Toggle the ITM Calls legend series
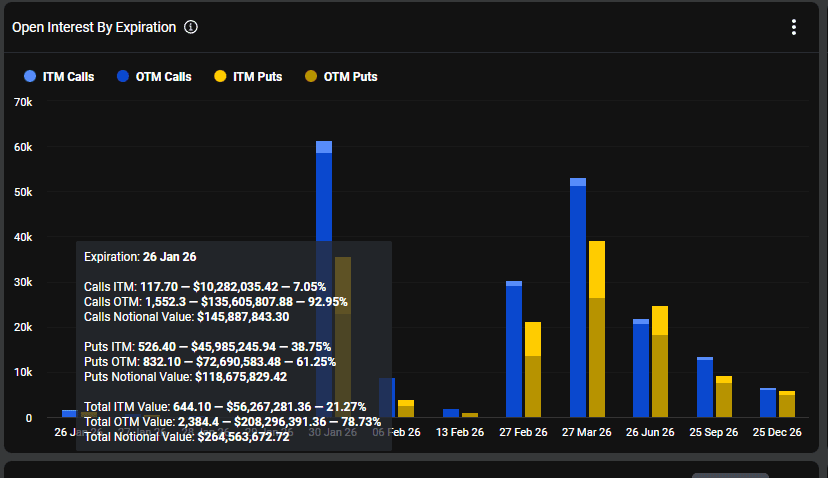 tap(58, 77)
